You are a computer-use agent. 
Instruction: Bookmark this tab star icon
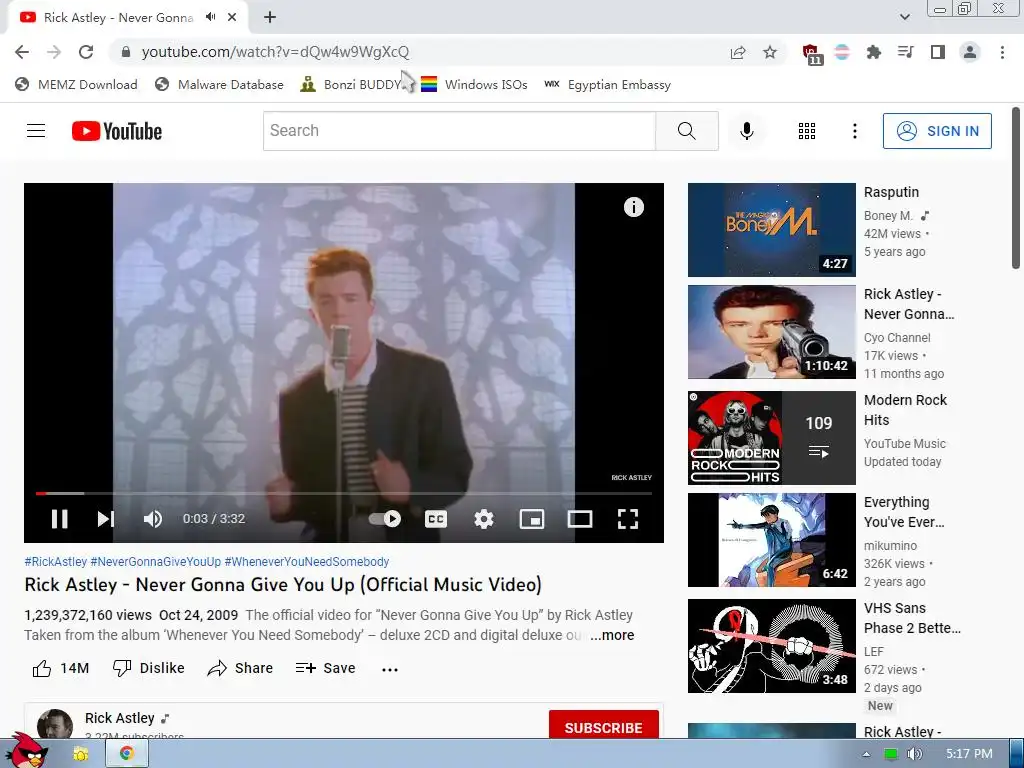770,52
